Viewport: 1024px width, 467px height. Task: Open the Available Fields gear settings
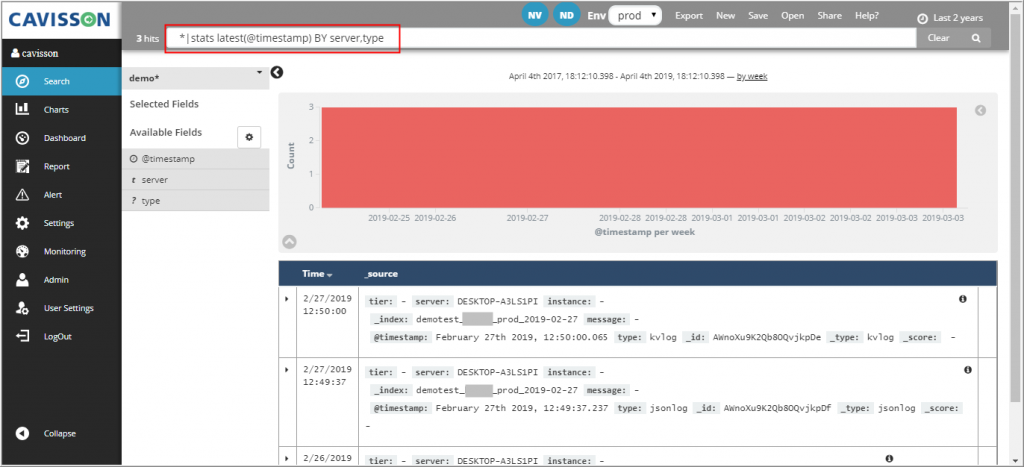[x=249, y=135]
